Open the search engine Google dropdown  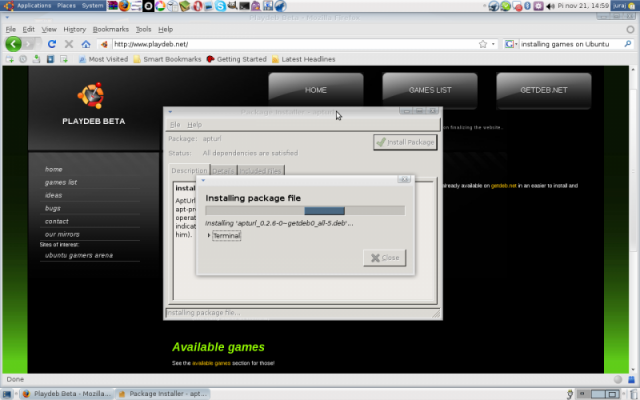point(511,44)
